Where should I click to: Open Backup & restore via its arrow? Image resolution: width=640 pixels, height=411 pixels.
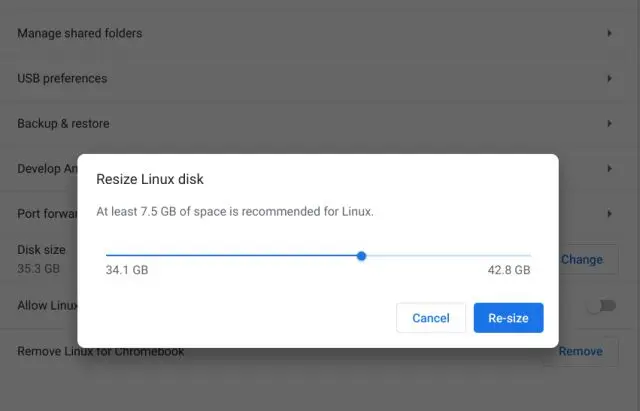[x=609, y=123]
